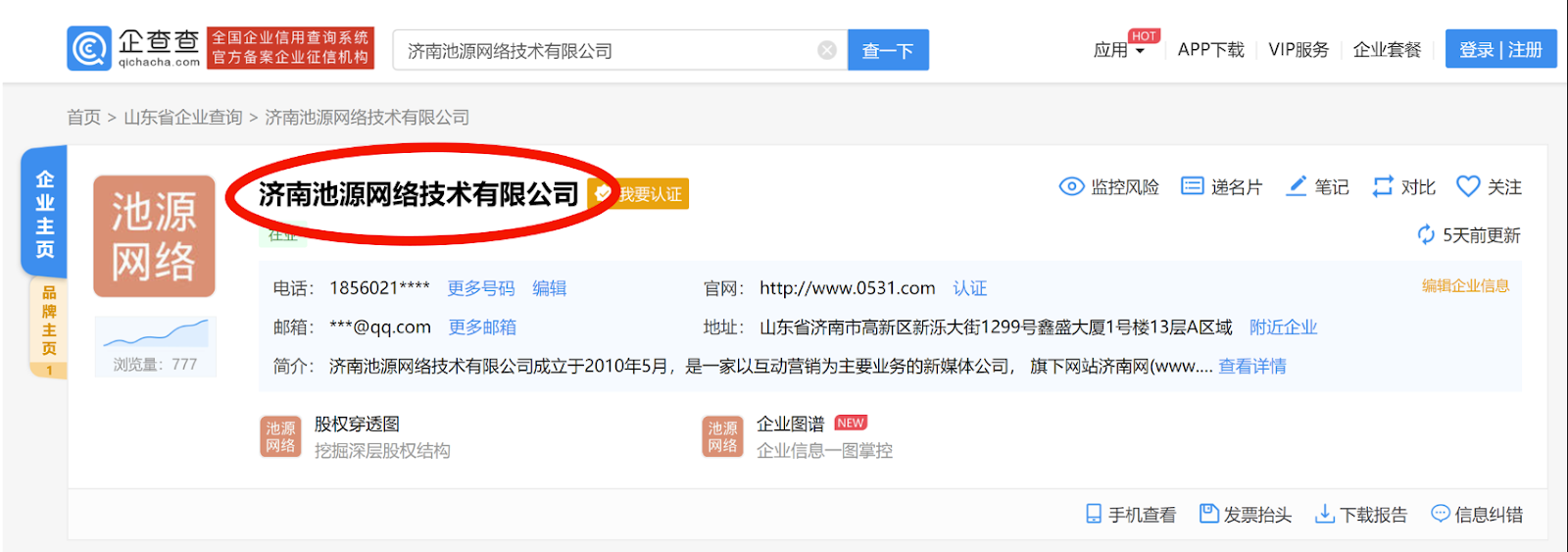Image resolution: width=1568 pixels, height=552 pixels.
Task: Click 编辑企业信息 link
Action: 1466,286
